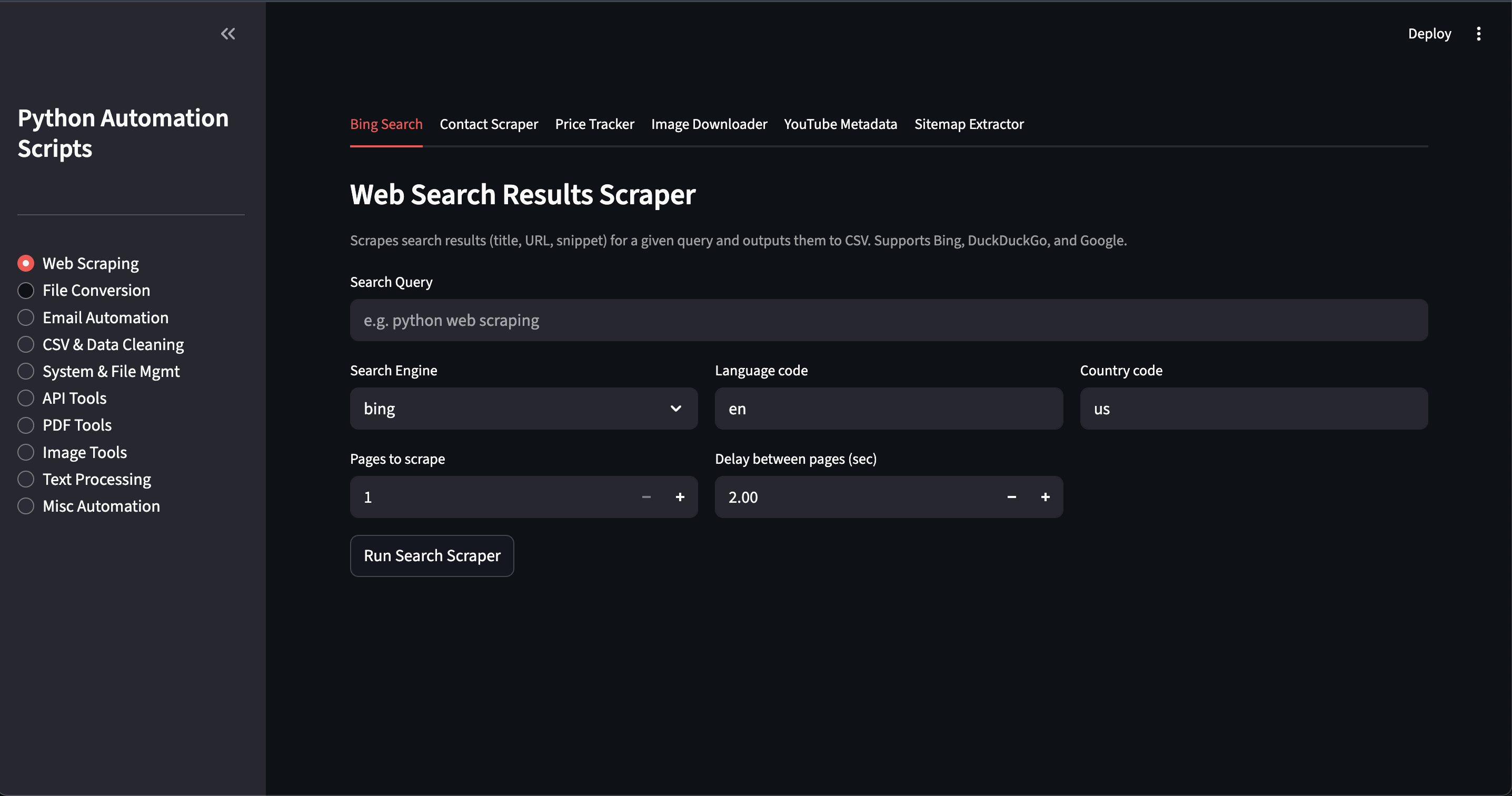This screenshot has width=1512, height=796.
Task: Choose Misc Automation in the sidebar
Action: (x=26, y=505)
